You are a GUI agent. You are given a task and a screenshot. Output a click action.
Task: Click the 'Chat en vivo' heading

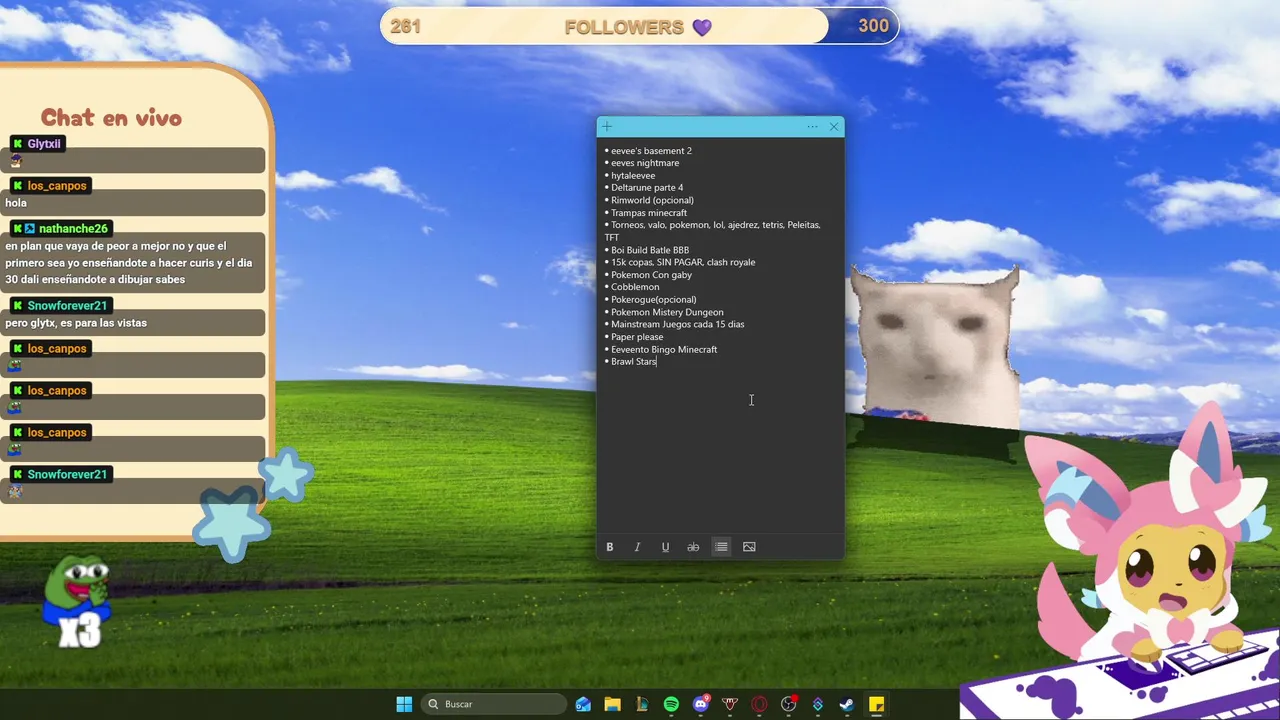coord(111,118)
